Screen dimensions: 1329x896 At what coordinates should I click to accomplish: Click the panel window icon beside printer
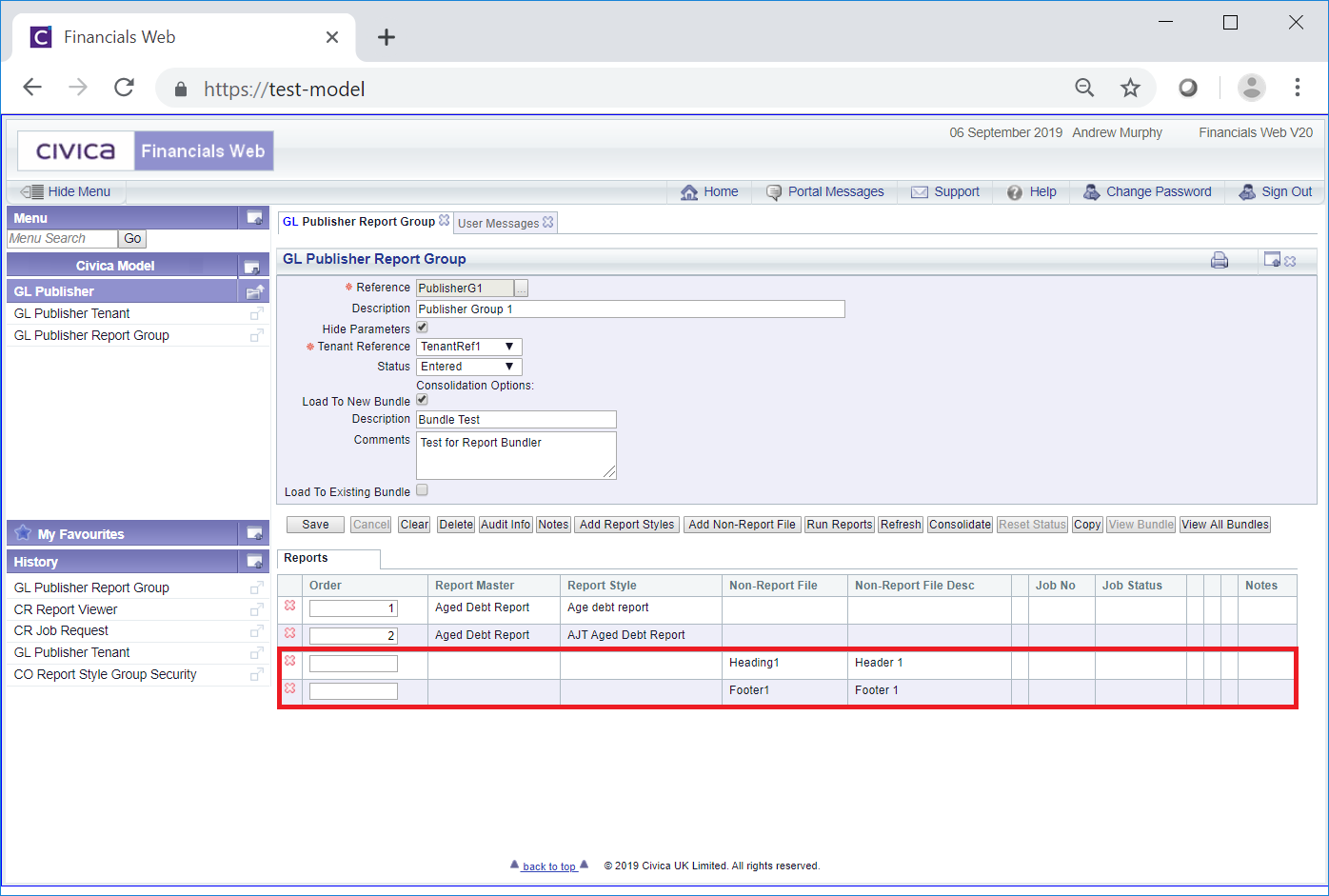[x=1272, y=259]
